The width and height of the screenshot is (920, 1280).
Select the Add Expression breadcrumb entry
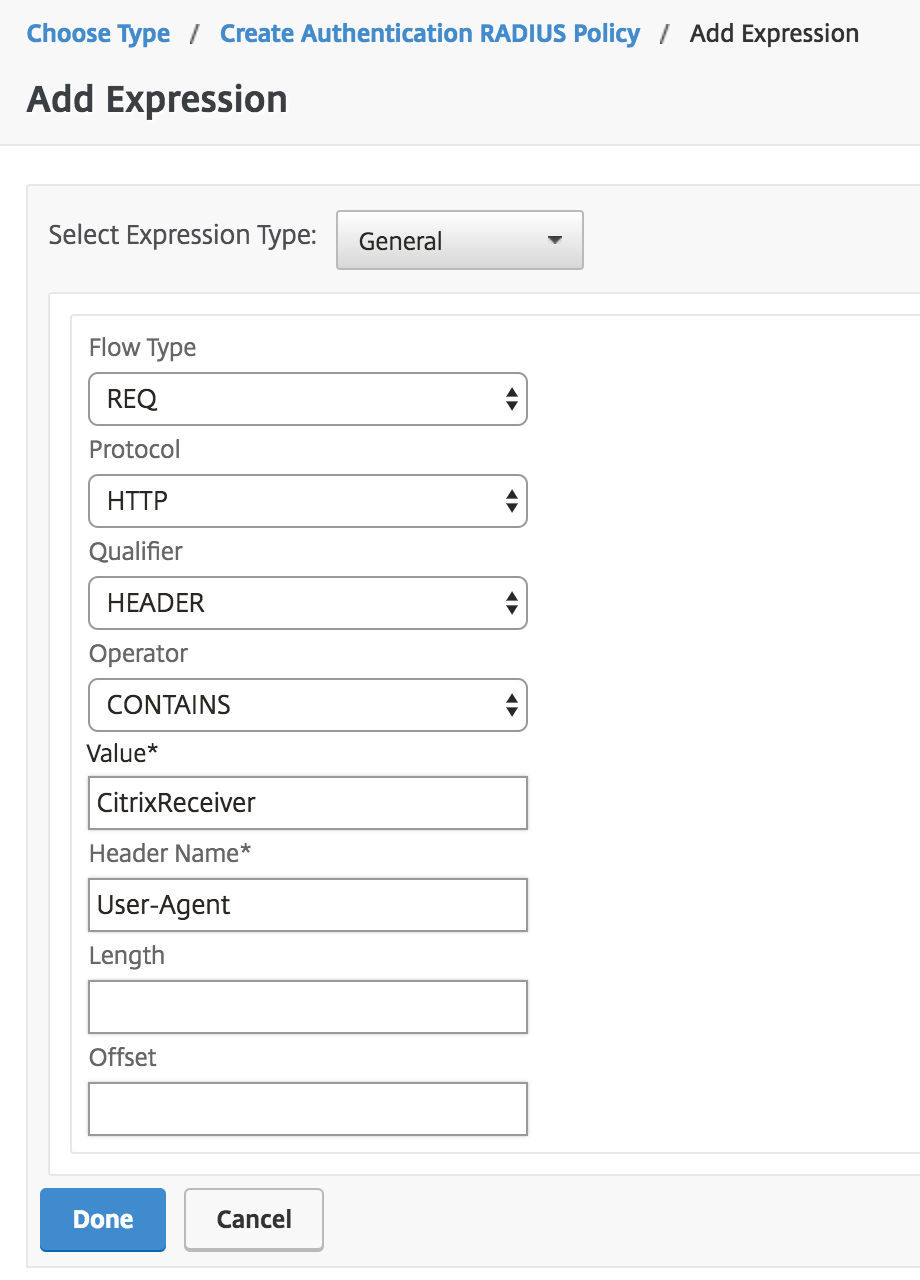point(773,33)
